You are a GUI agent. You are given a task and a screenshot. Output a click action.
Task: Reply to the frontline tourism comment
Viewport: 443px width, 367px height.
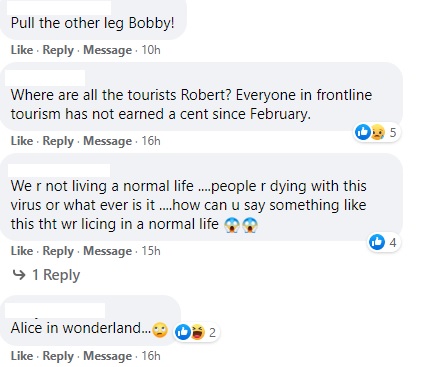coord(58,141)
